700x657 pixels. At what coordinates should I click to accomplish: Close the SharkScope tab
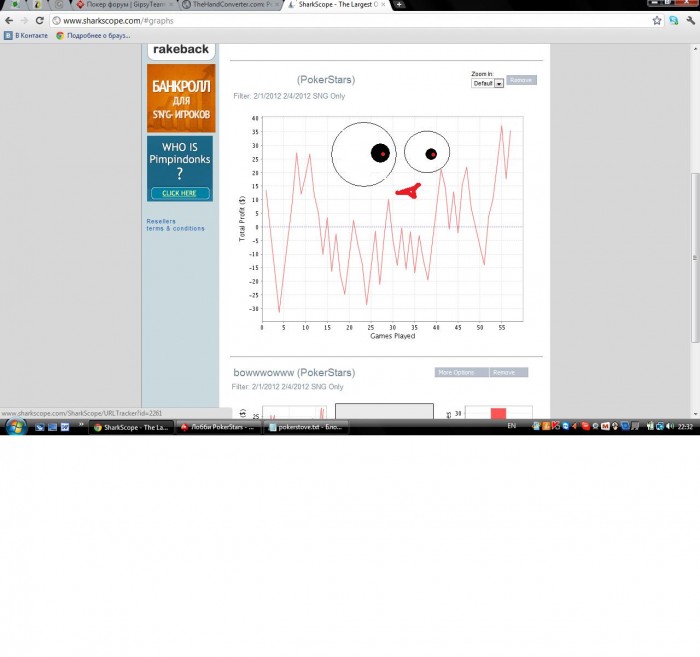(383, 4)
